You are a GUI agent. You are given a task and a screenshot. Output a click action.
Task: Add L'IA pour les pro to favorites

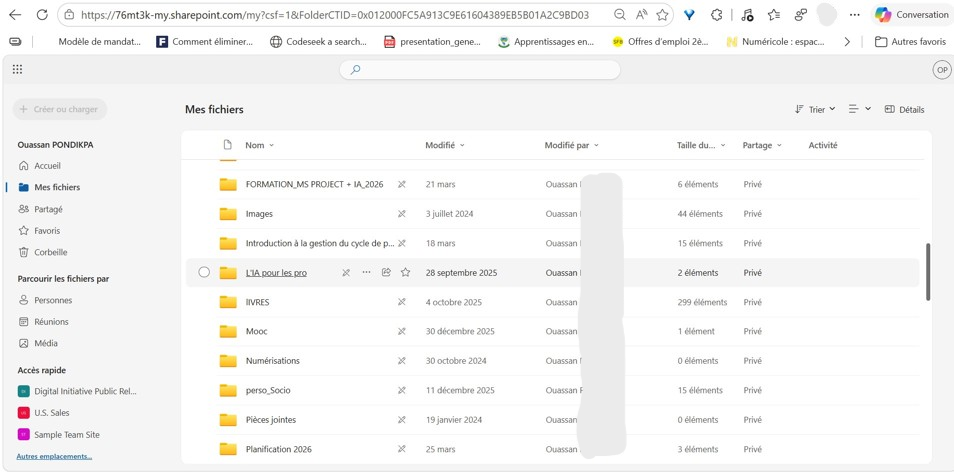pos(405,272)
